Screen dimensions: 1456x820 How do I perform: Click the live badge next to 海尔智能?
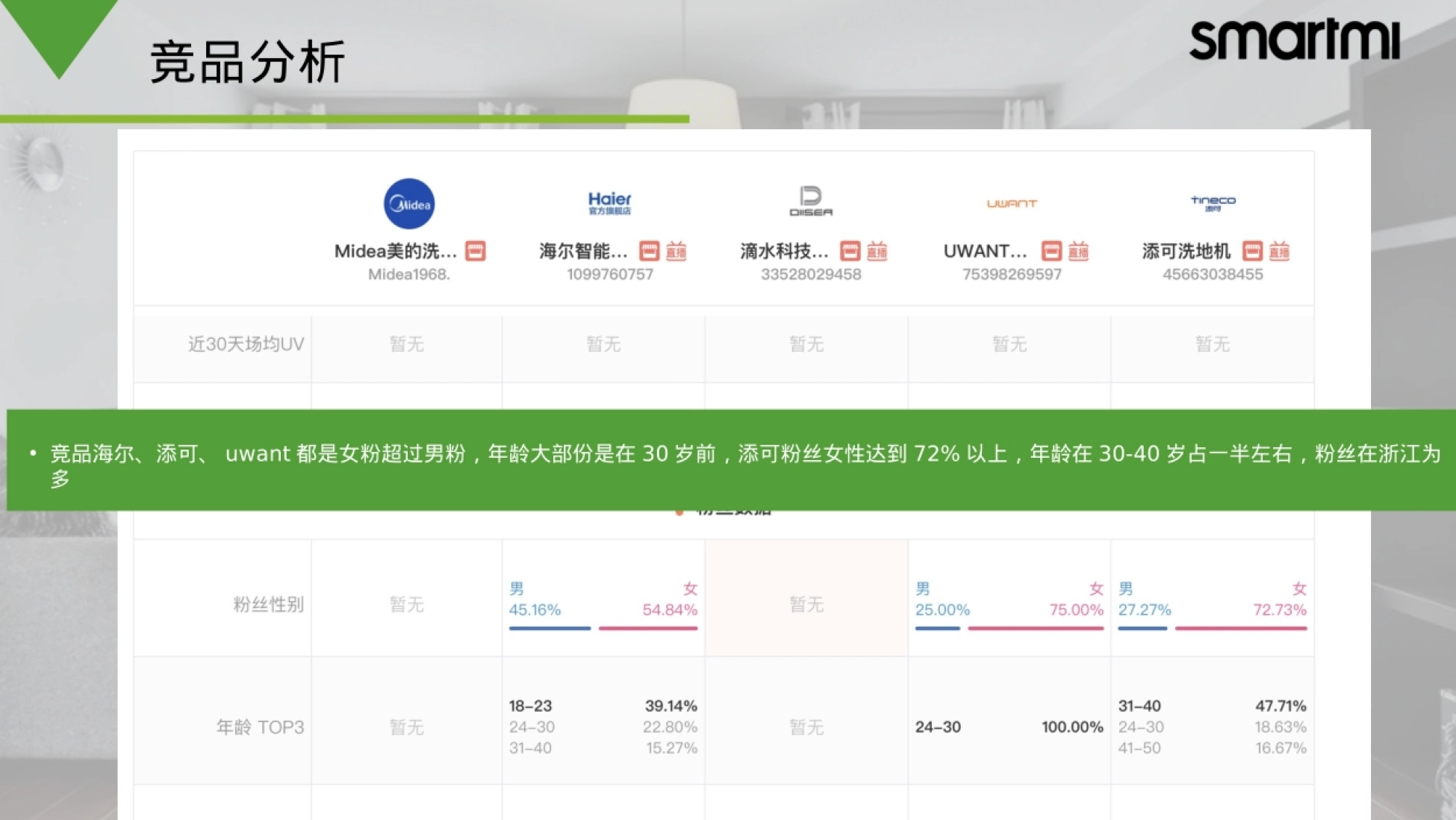click(x=676, y=251)
